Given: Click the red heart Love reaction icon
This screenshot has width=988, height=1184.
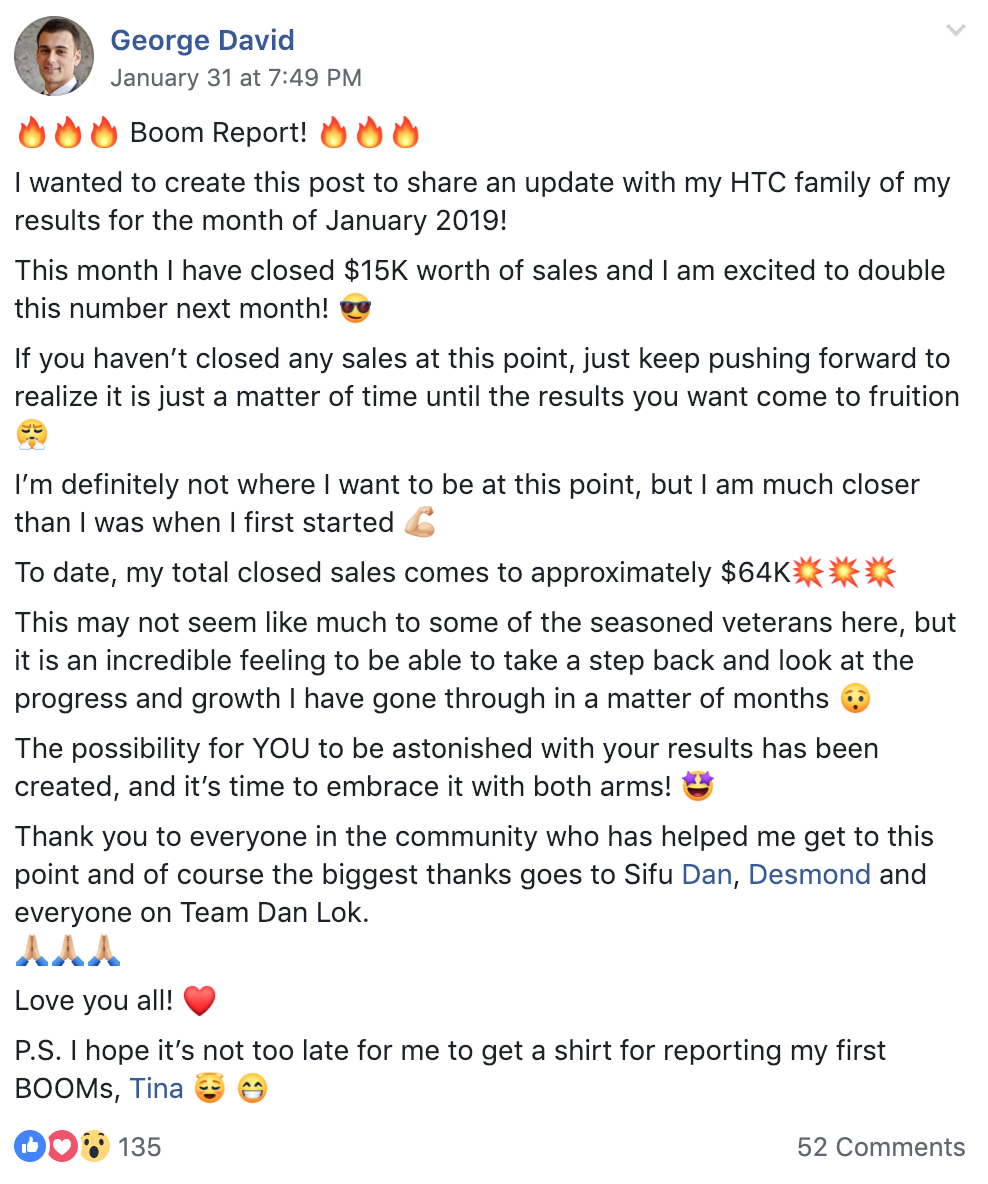Looking at the screenshot, I should 62,1146.
